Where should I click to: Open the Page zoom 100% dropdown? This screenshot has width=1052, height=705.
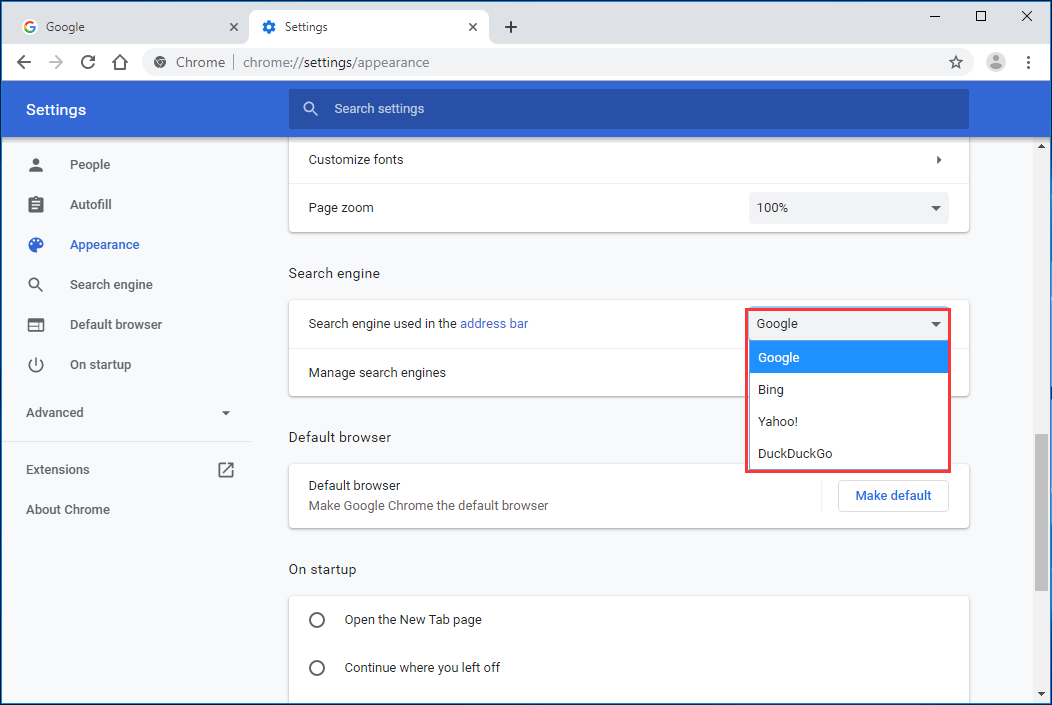click(848, 208)
